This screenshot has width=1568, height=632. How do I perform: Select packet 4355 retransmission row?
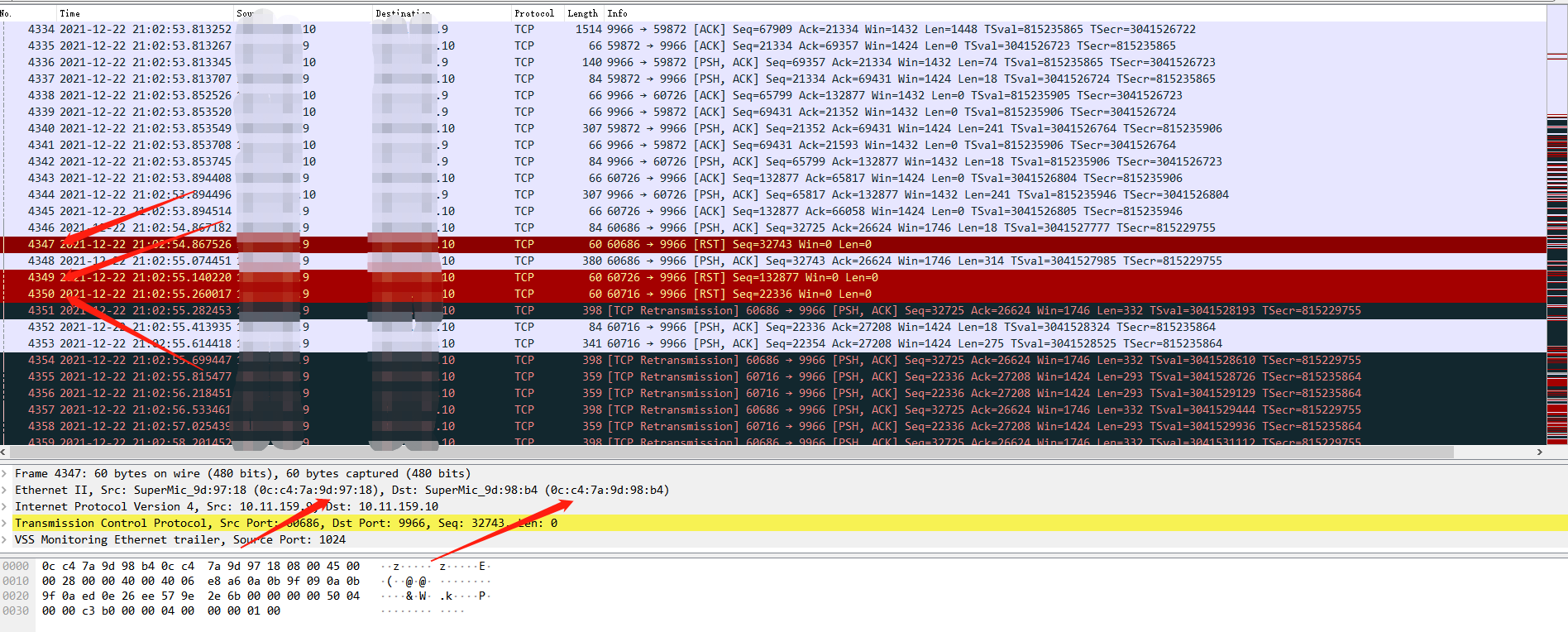pyautogui.click(x=773, y=377)
